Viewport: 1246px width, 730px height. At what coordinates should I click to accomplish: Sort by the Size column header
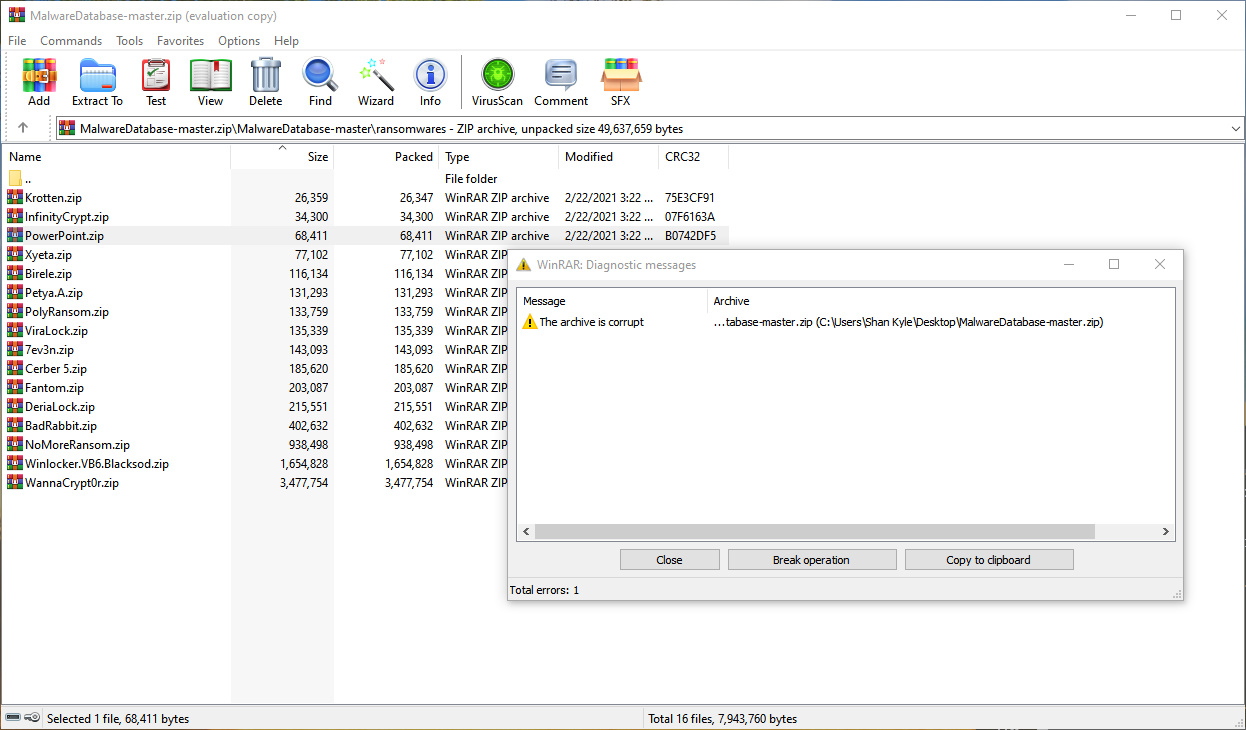click(x=283, y=157)
